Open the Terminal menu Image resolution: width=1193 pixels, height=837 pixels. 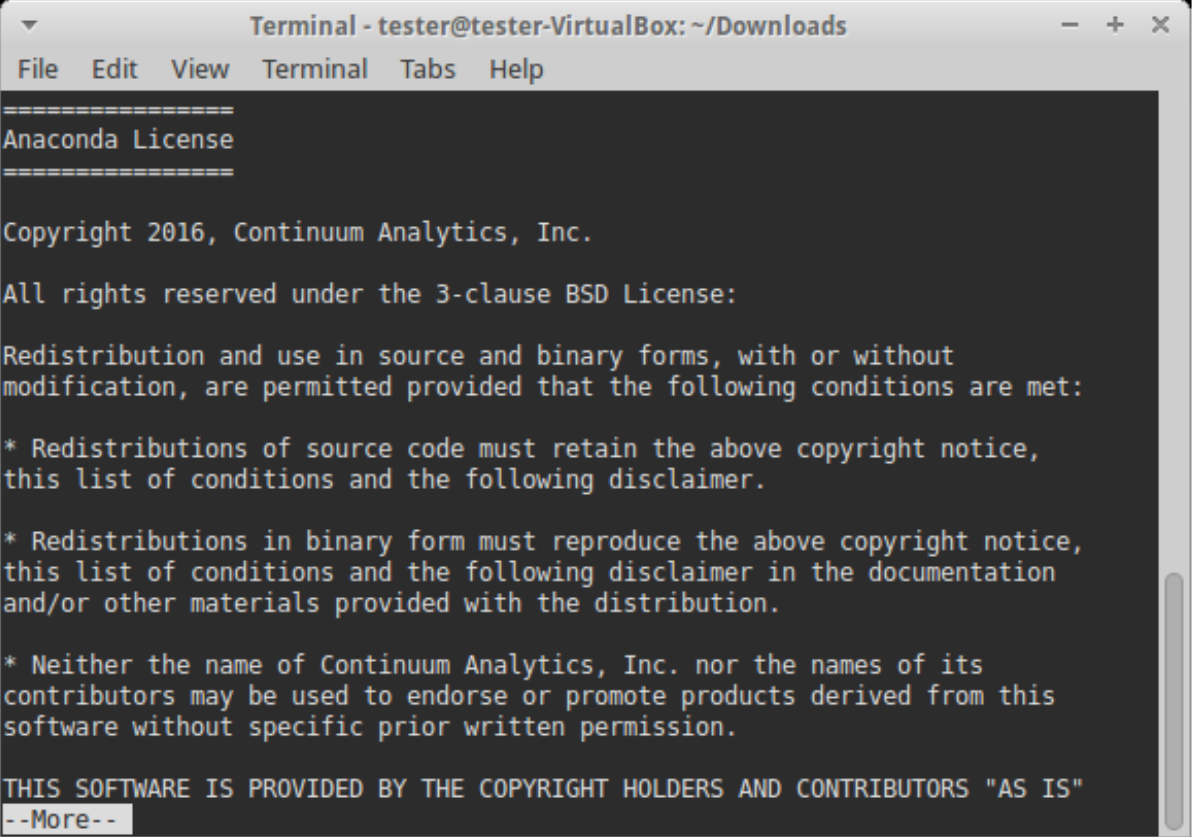[314, 70]
